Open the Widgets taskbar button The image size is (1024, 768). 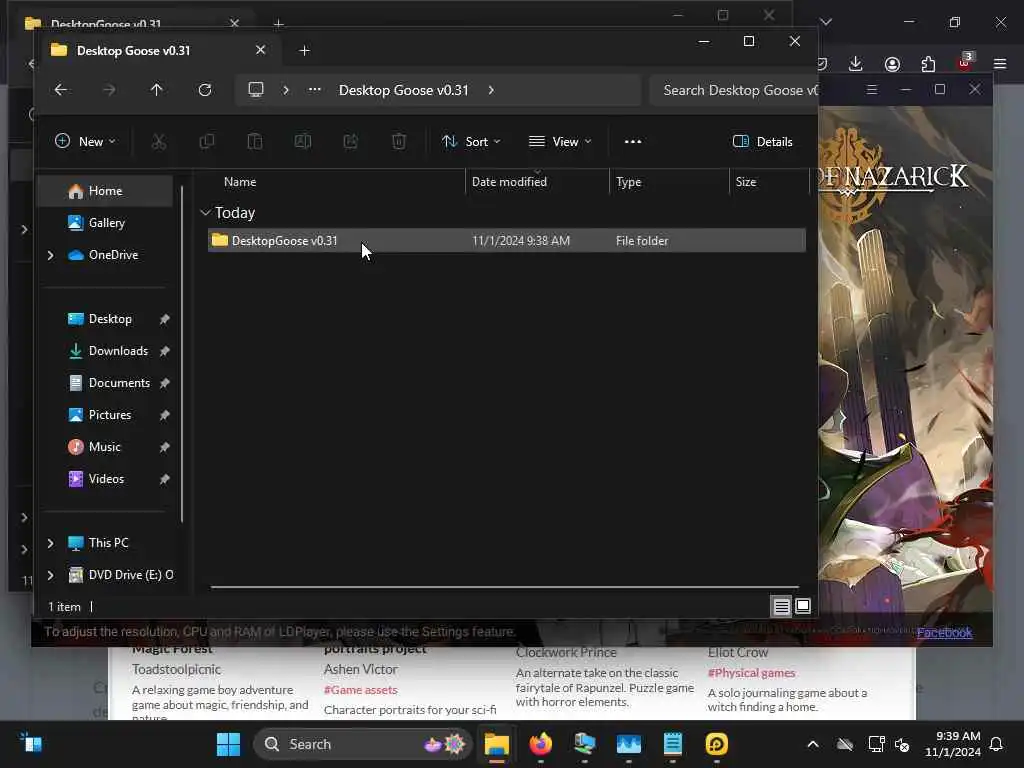click(31, 744)
